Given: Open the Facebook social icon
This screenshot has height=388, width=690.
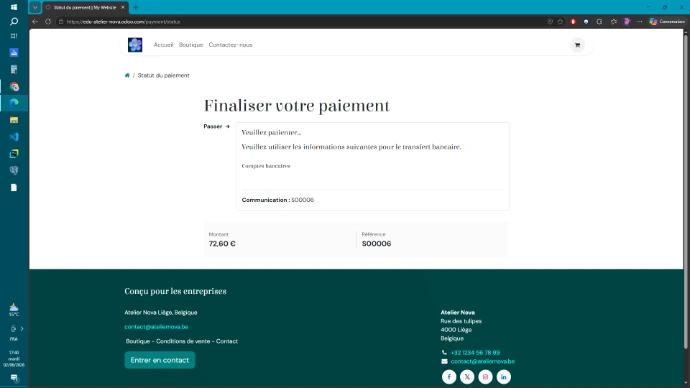Looking at the screenshot, I should tap(449, 377).
